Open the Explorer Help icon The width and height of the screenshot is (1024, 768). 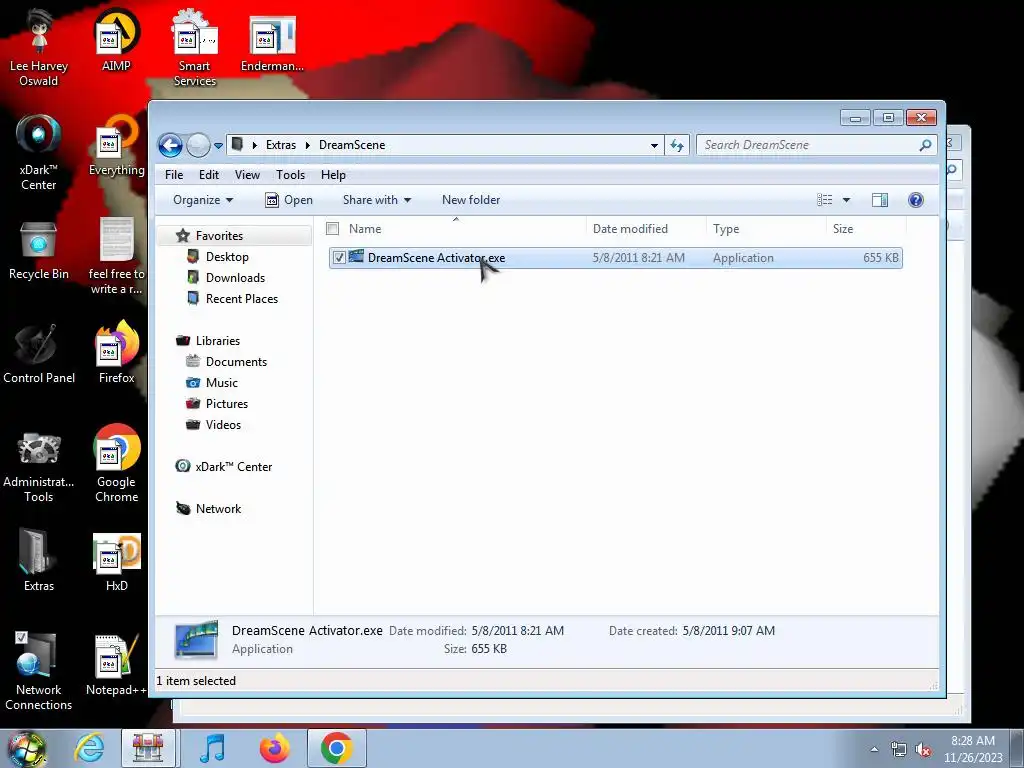pyautogui.click(x=916, y=200)
